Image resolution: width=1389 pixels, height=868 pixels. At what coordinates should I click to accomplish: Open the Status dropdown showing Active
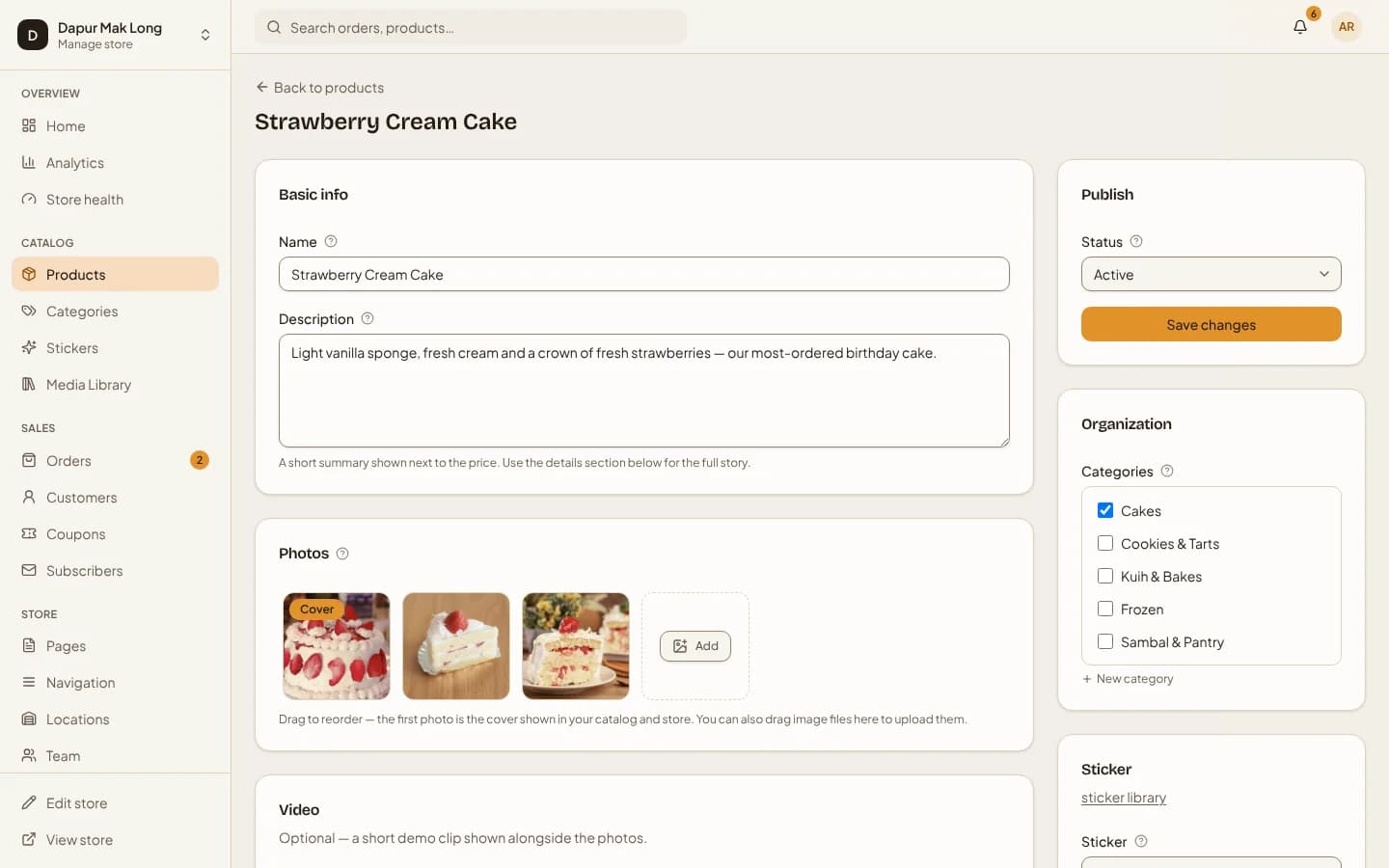[x=1212, y=274]
